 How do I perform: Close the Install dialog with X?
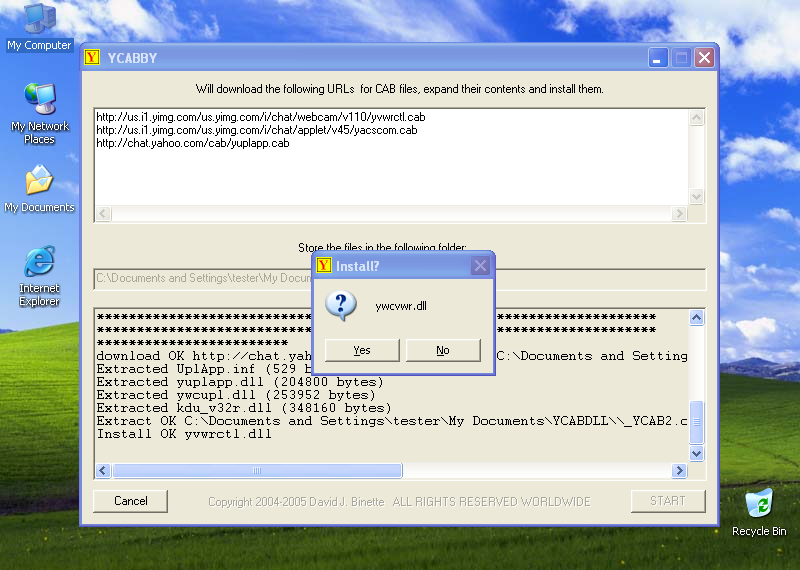tap(480, 265)
